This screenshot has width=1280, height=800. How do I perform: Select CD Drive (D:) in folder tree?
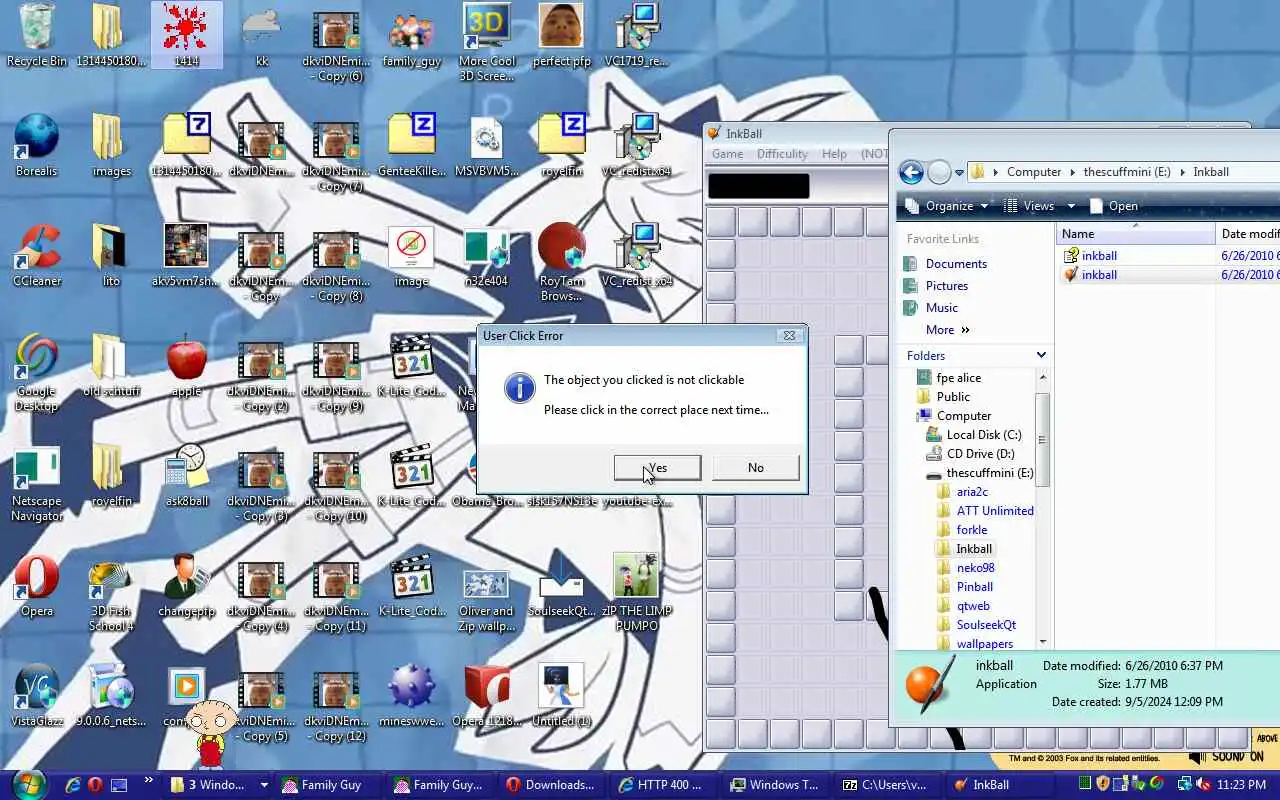point(970,454)
